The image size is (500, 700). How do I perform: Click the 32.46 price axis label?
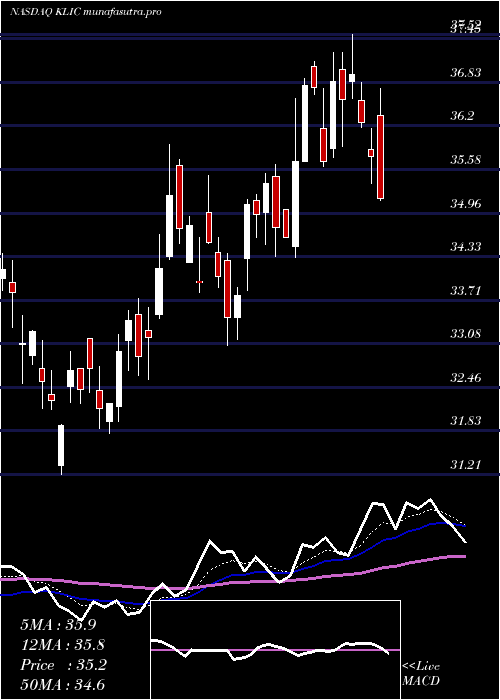[x=466, y=378]
